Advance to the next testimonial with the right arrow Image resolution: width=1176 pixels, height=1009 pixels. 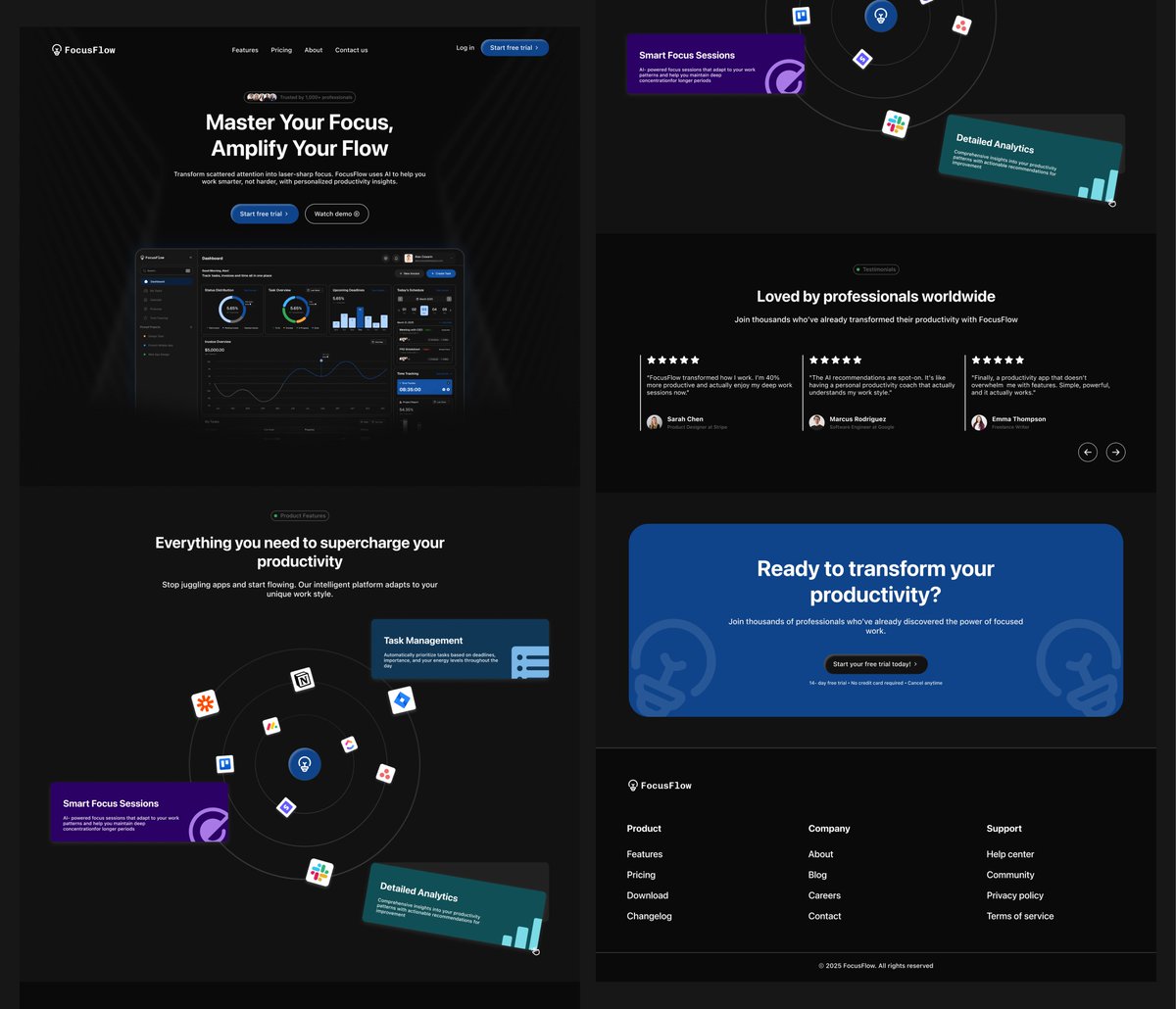(1115, 452)
